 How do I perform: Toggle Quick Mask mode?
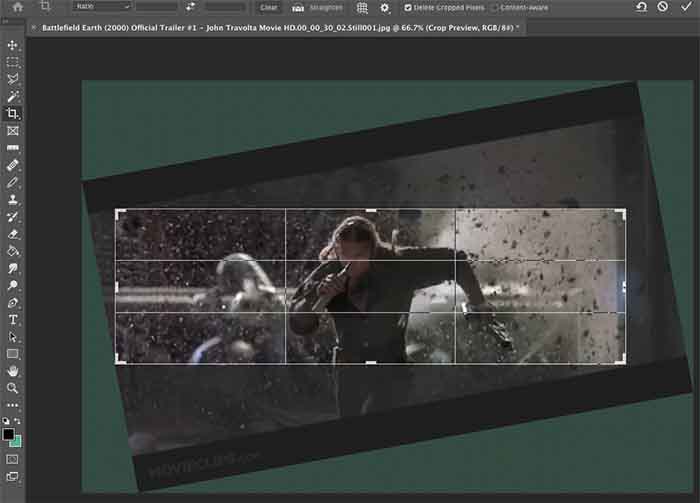[x=13, y=459]
